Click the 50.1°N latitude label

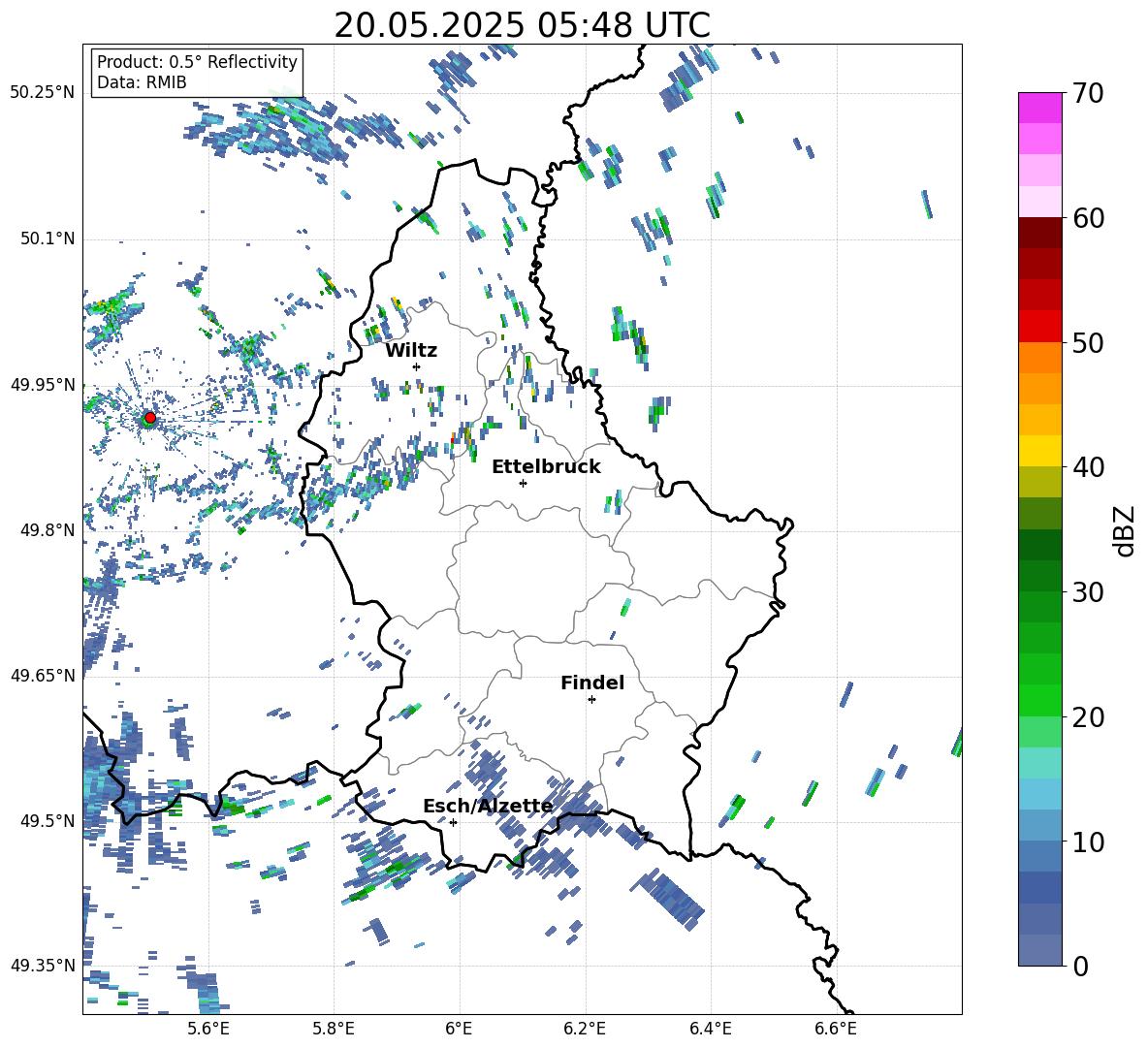(x=47, y=238)
